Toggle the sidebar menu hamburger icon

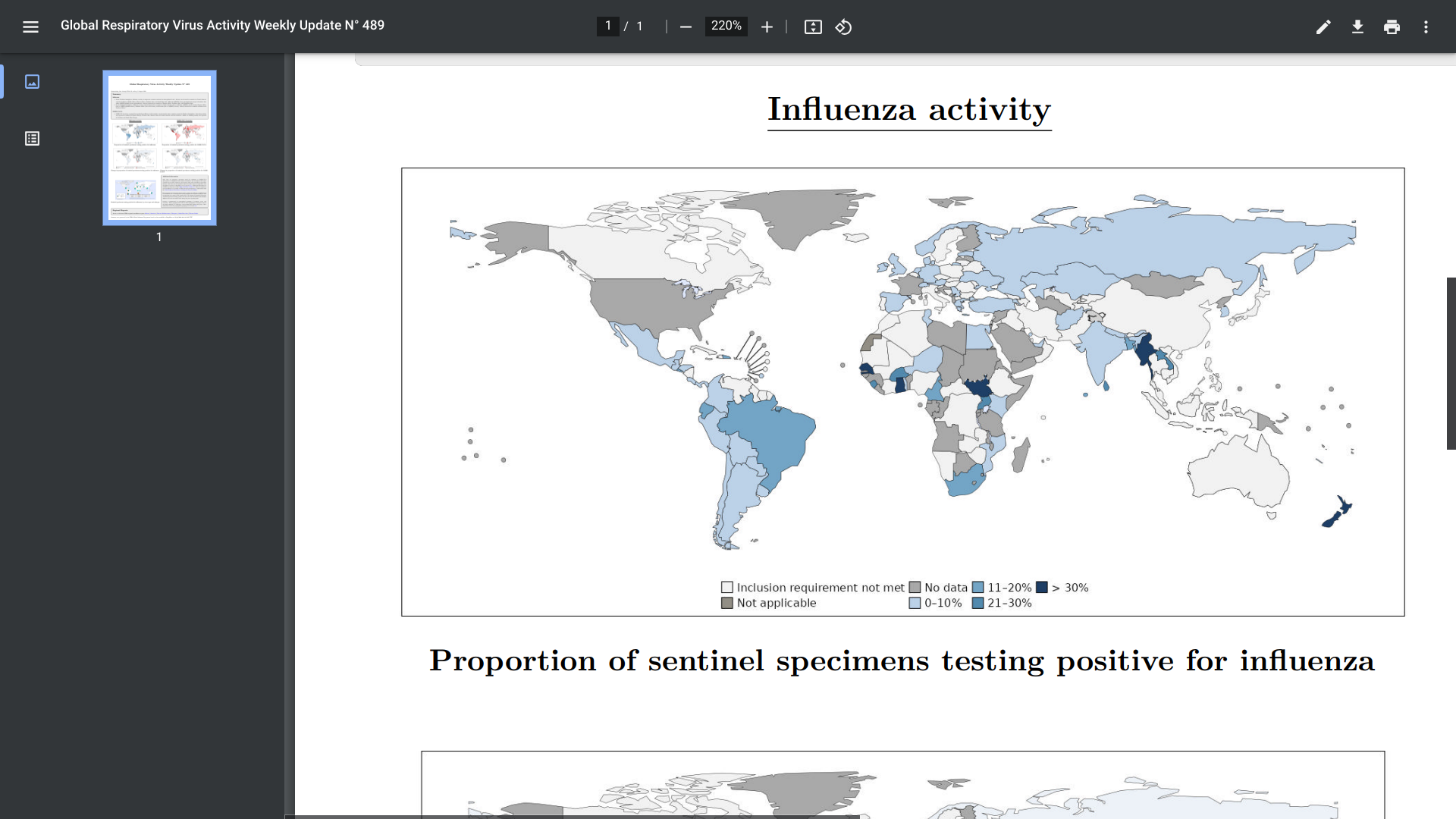pos(30,27)
